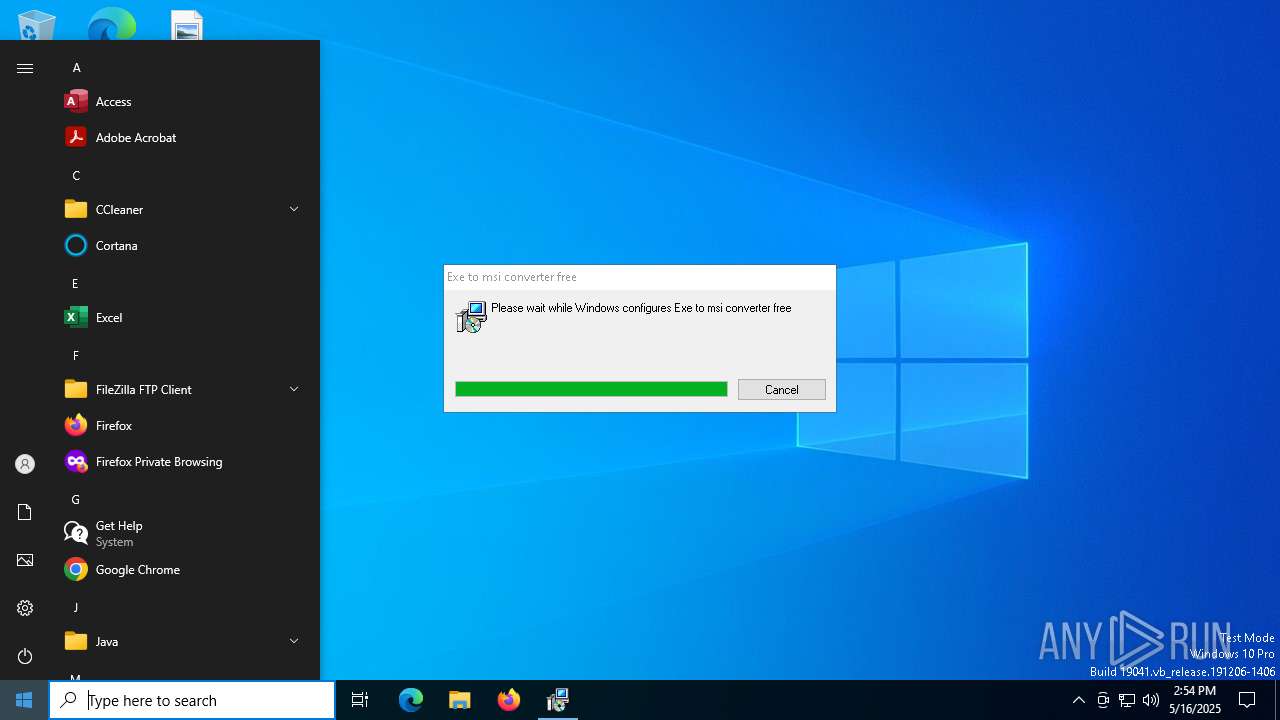Open the user account icon
The image size is (1280, 720).
(x=25, y=464)
